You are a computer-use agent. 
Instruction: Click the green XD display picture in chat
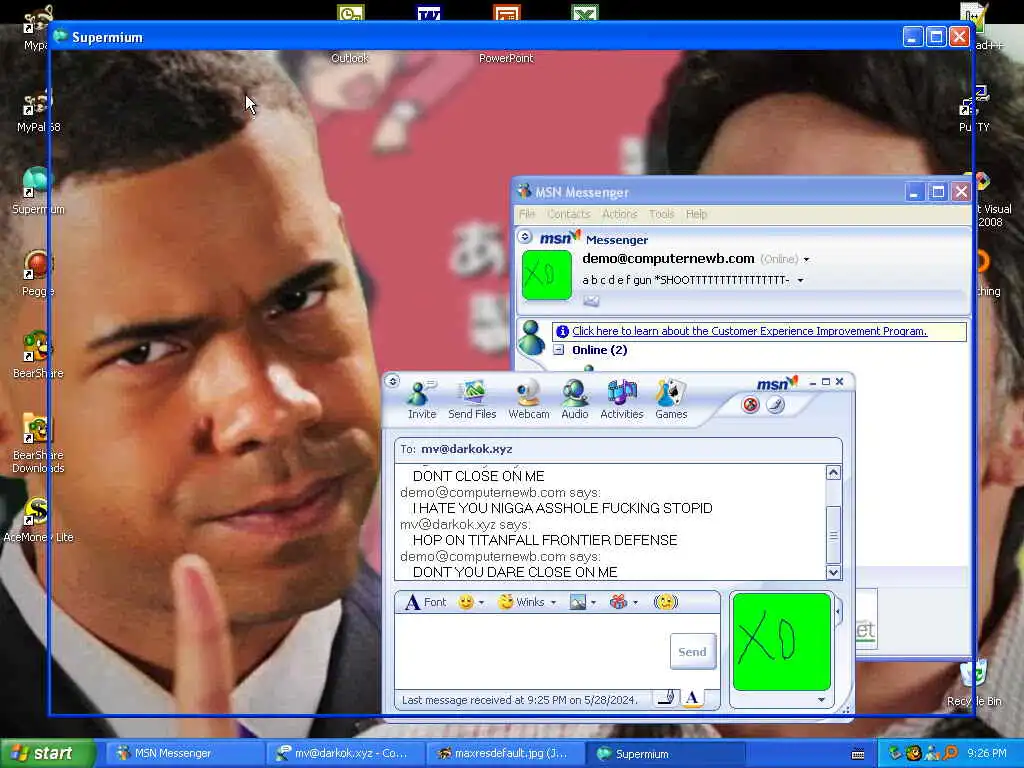coord(782,641)
